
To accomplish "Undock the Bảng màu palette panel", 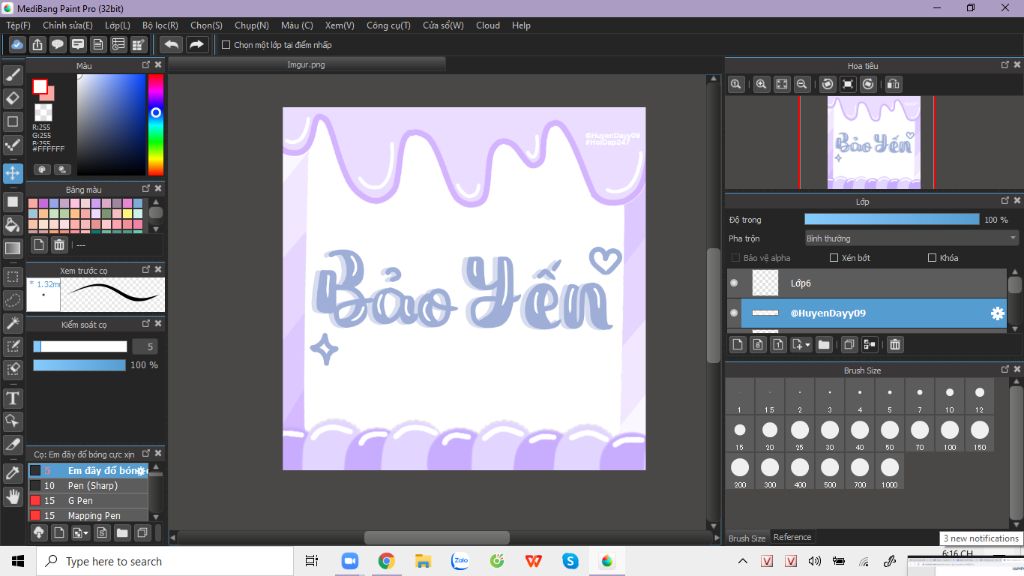I will point(146,189).
